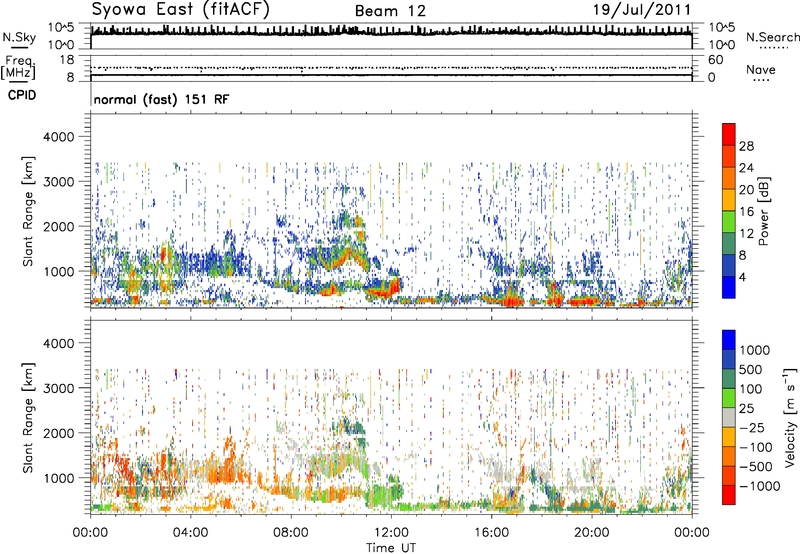The image size is (800, 554).
Task: Click the '16' label on power colorbar
Action: [x=746, y=212]
